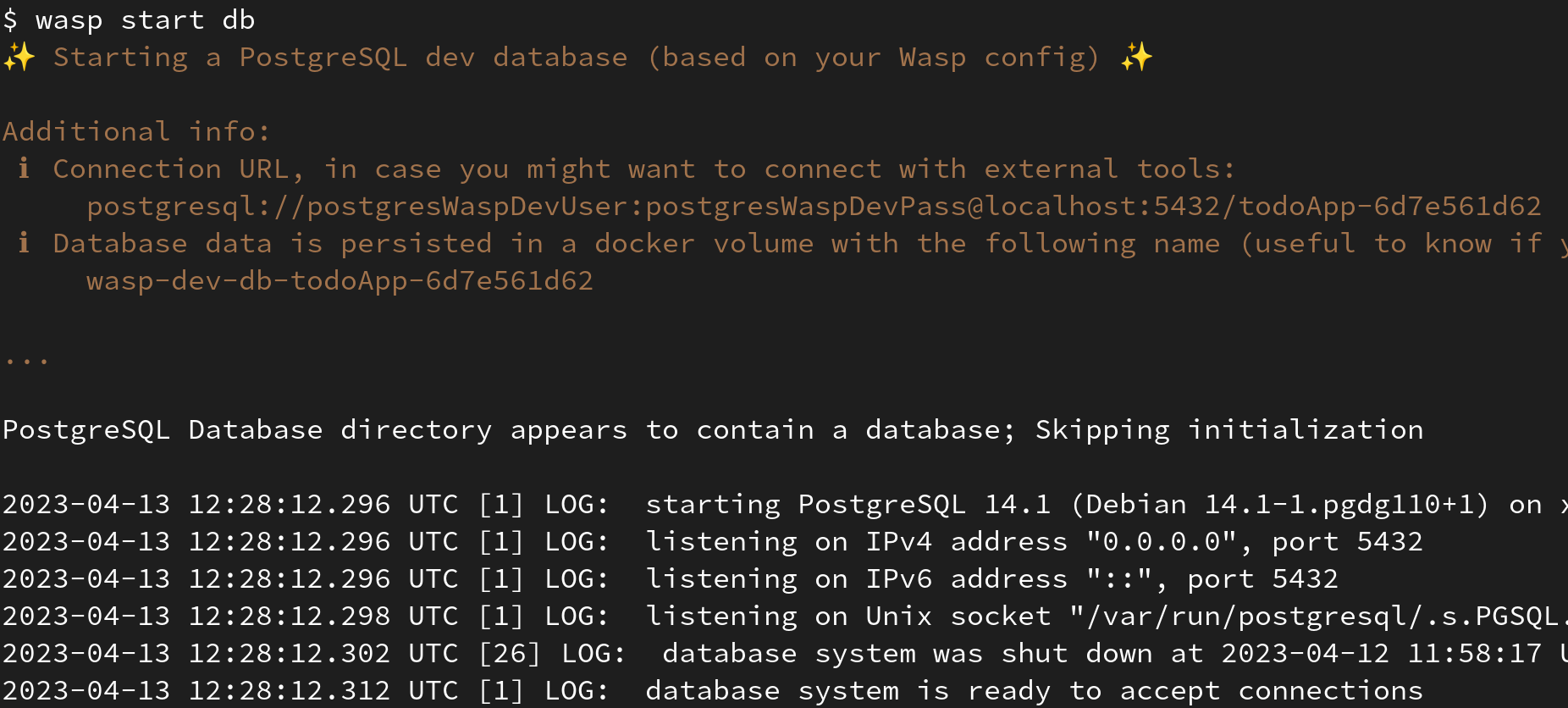Click the IPv4 address "0.0.0.0" log entry

click(x=1161, y=541)
